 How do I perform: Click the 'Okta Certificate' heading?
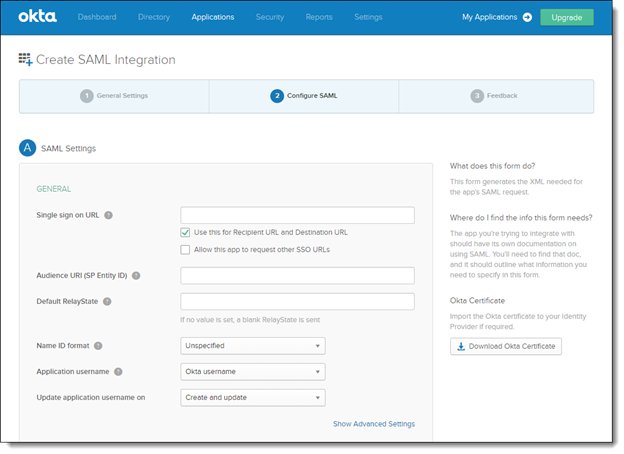click(478, 301)
